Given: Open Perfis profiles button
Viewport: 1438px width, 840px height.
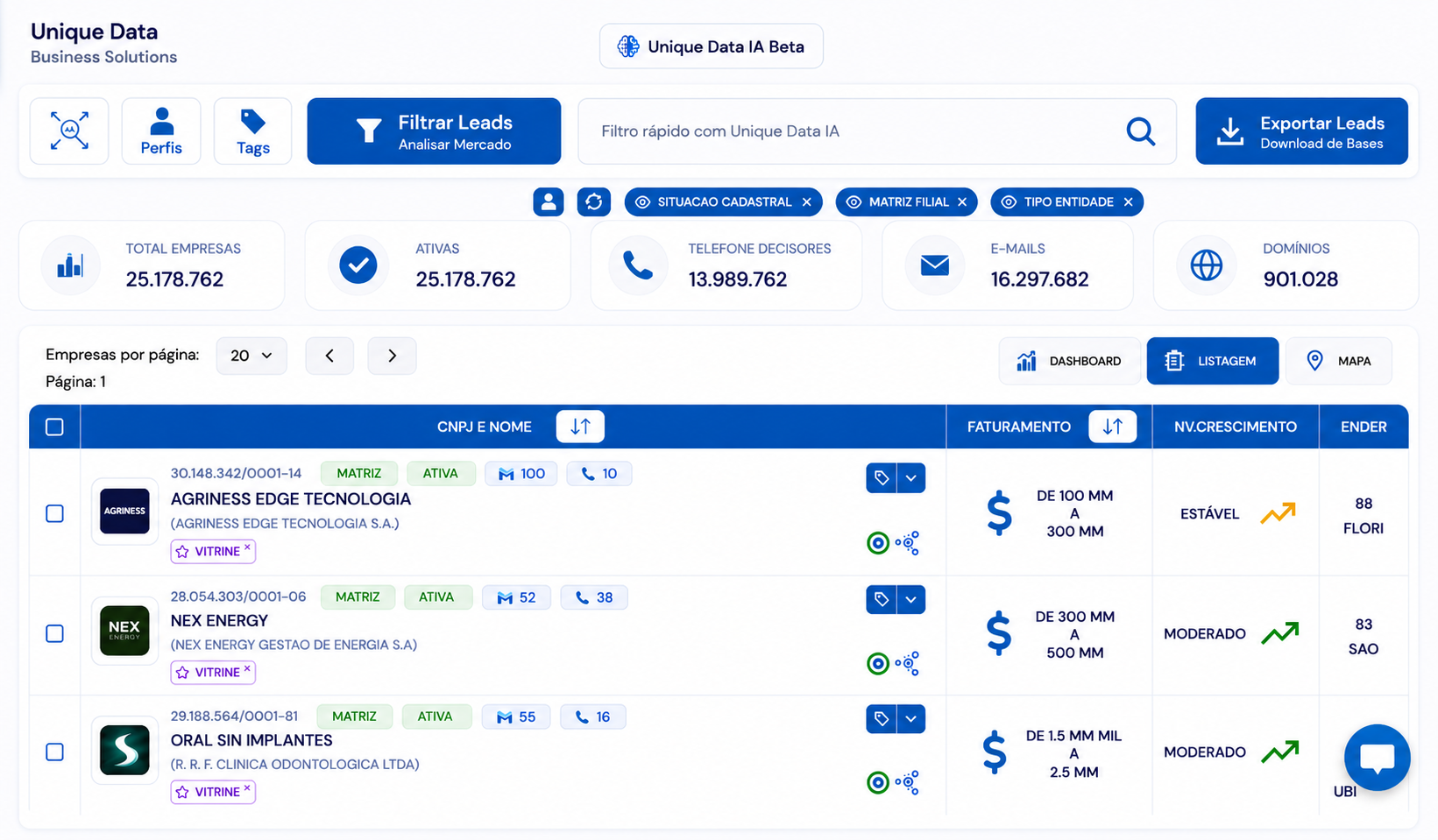Looking at the screenshot, I should [x=161, y=131].
